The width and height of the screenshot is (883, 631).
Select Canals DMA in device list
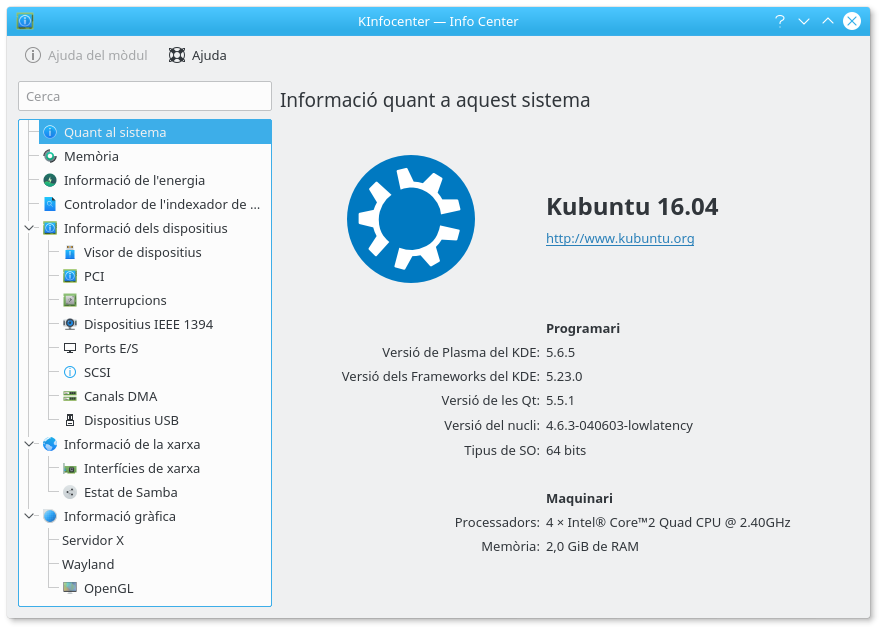120,396
